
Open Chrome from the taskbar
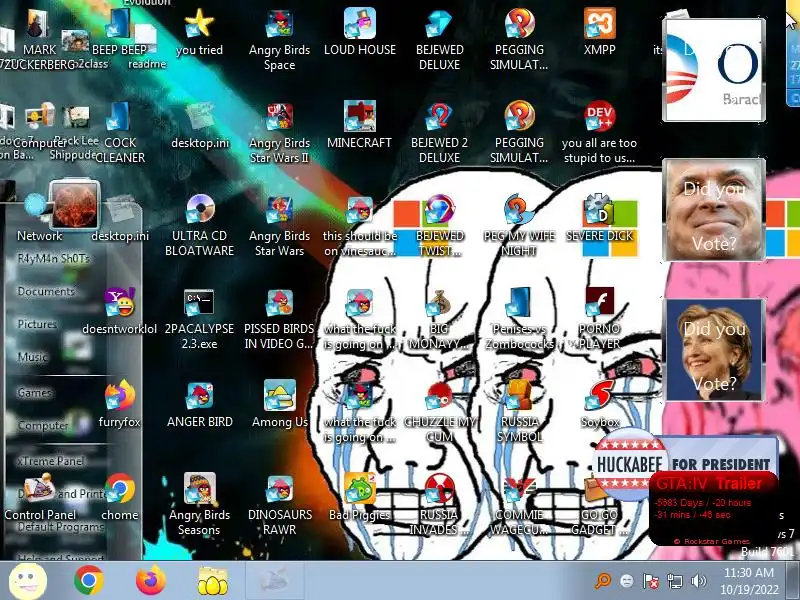tap(88, 581)
